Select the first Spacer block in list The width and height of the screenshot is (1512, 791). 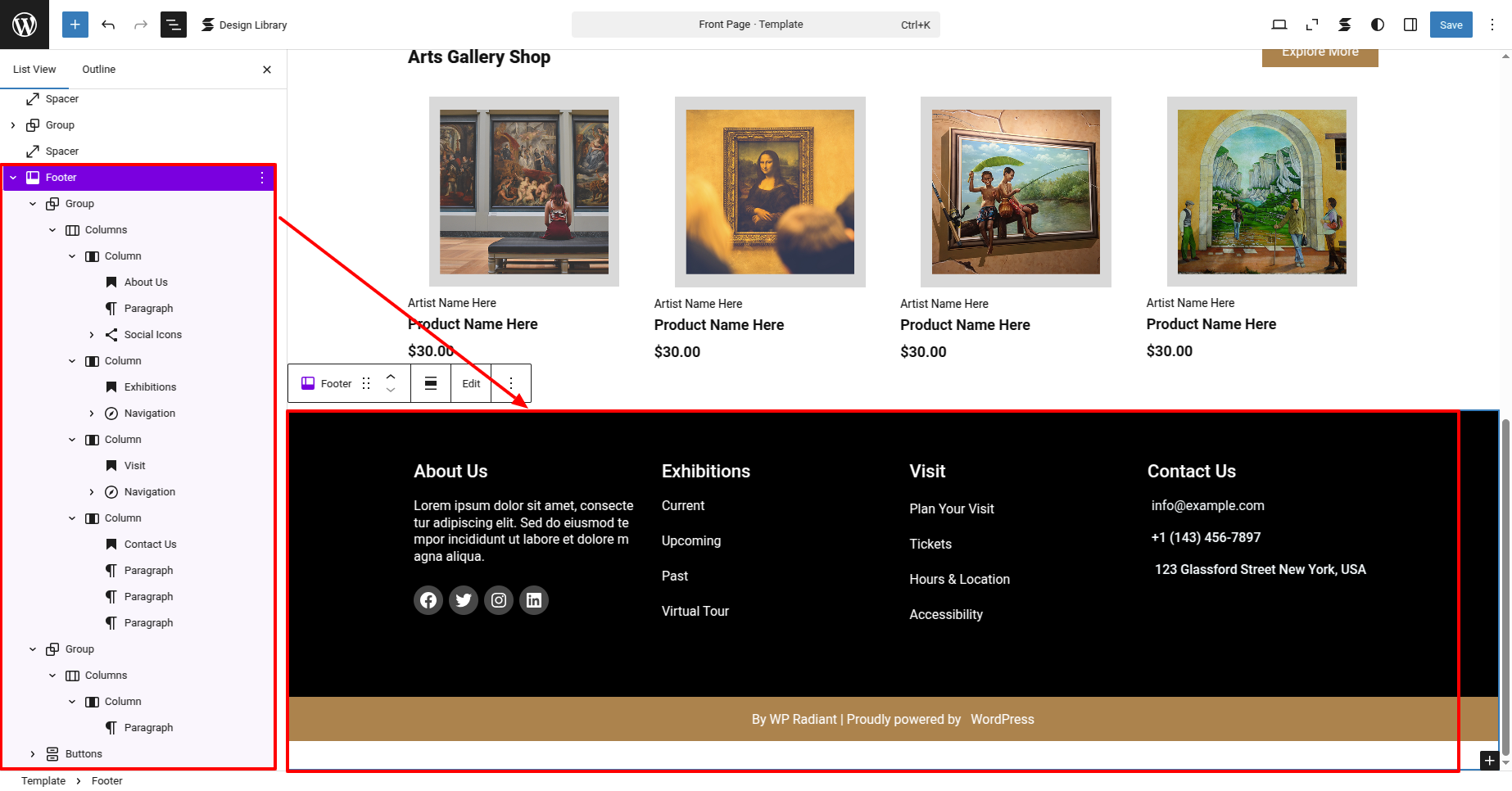(x=62, y=99)
